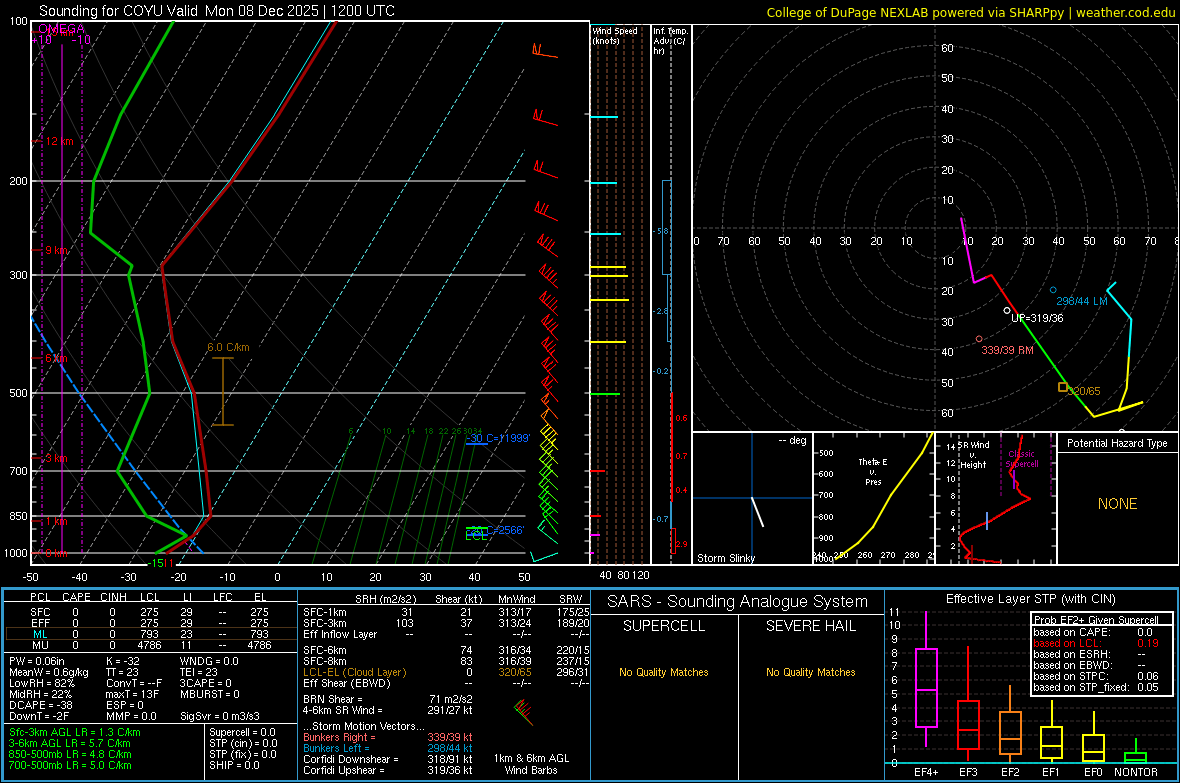
Task: Click the PW = 0.06in value
Action: [37, 661]
